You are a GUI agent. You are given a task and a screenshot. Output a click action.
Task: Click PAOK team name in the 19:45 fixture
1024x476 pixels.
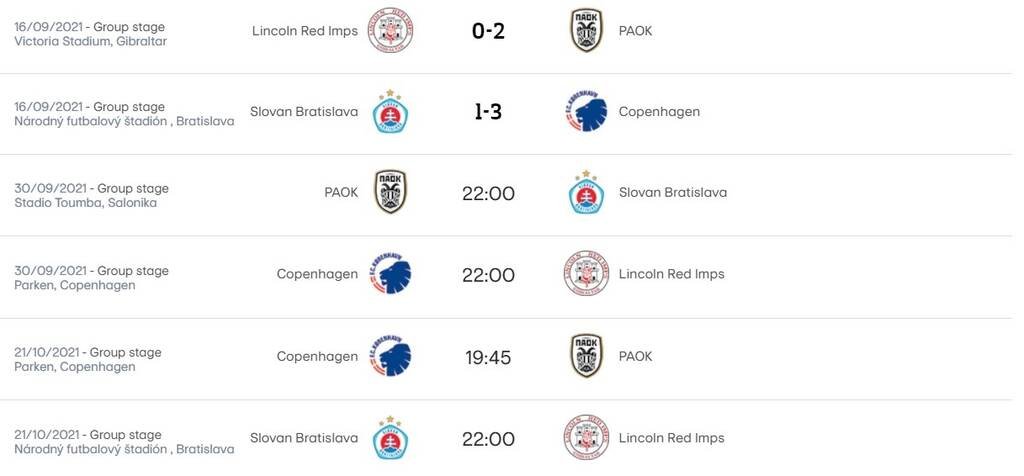point(635,356)
